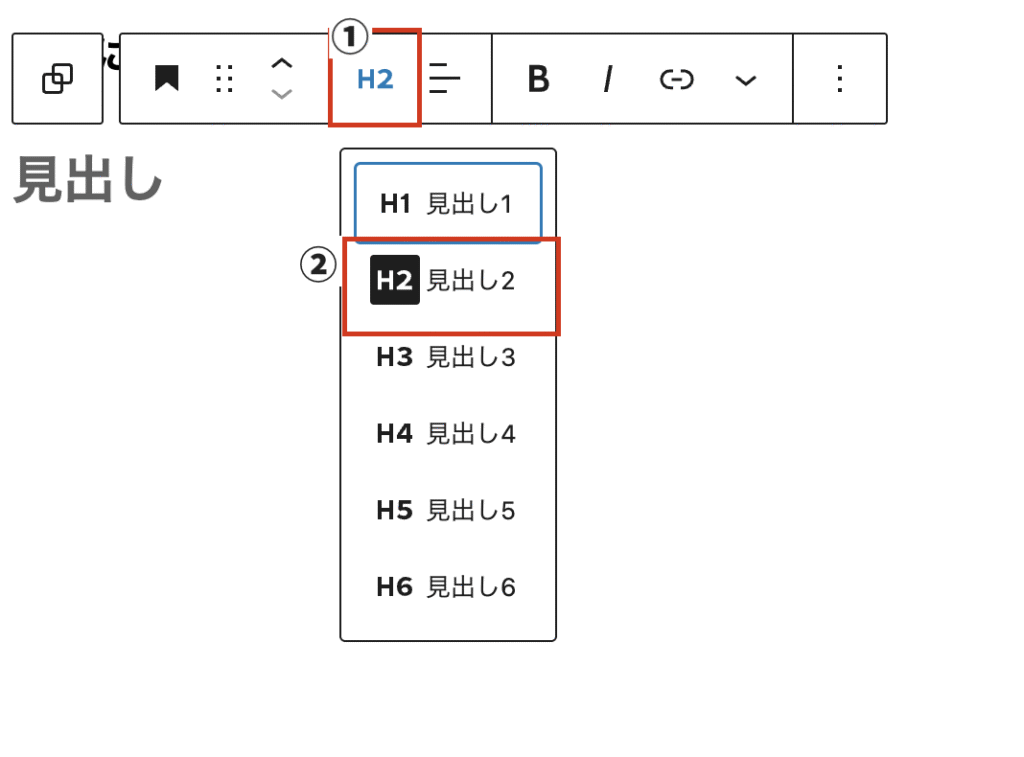Choose H3 見出し3 from list
Image resolution: width=1024 pixels, height=757 pixels.
tap(447, 357)
